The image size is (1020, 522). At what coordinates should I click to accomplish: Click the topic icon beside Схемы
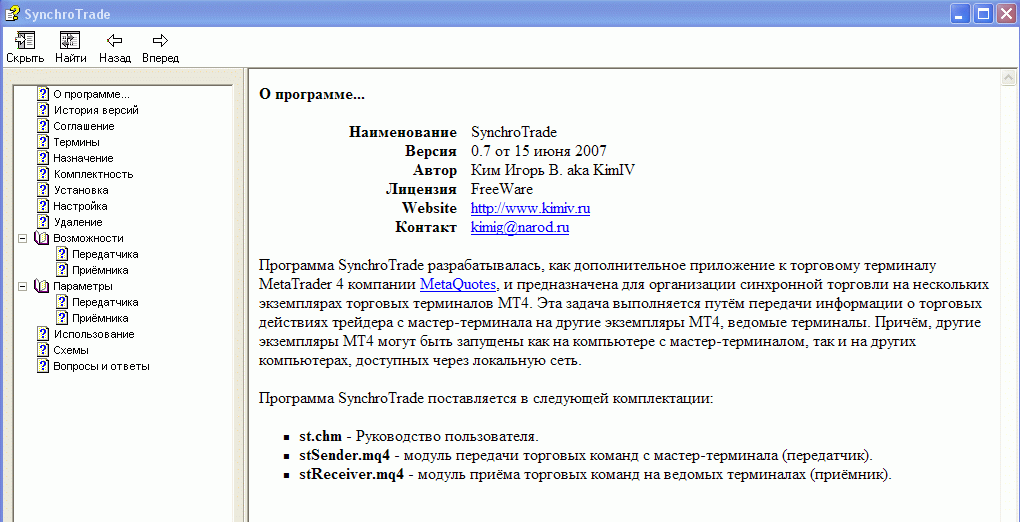pyautogui.click(x=44, y=350)
